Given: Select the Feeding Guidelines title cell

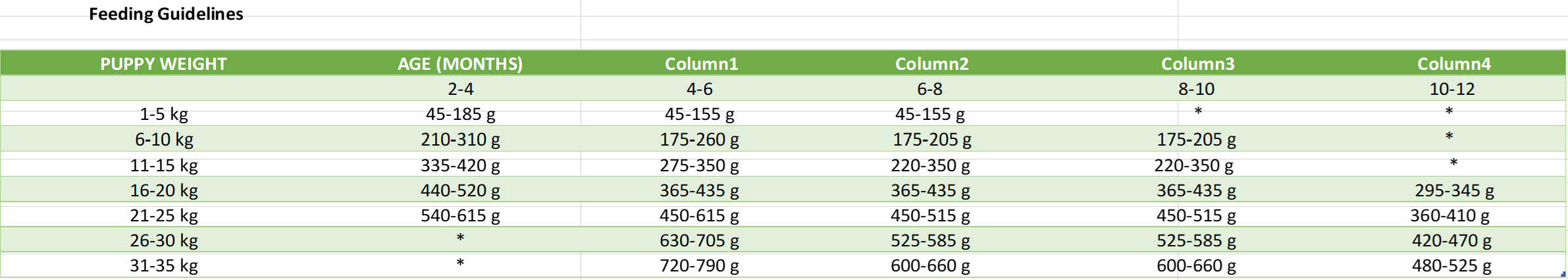Looking at the screenshot, I should tap(166, 14).
